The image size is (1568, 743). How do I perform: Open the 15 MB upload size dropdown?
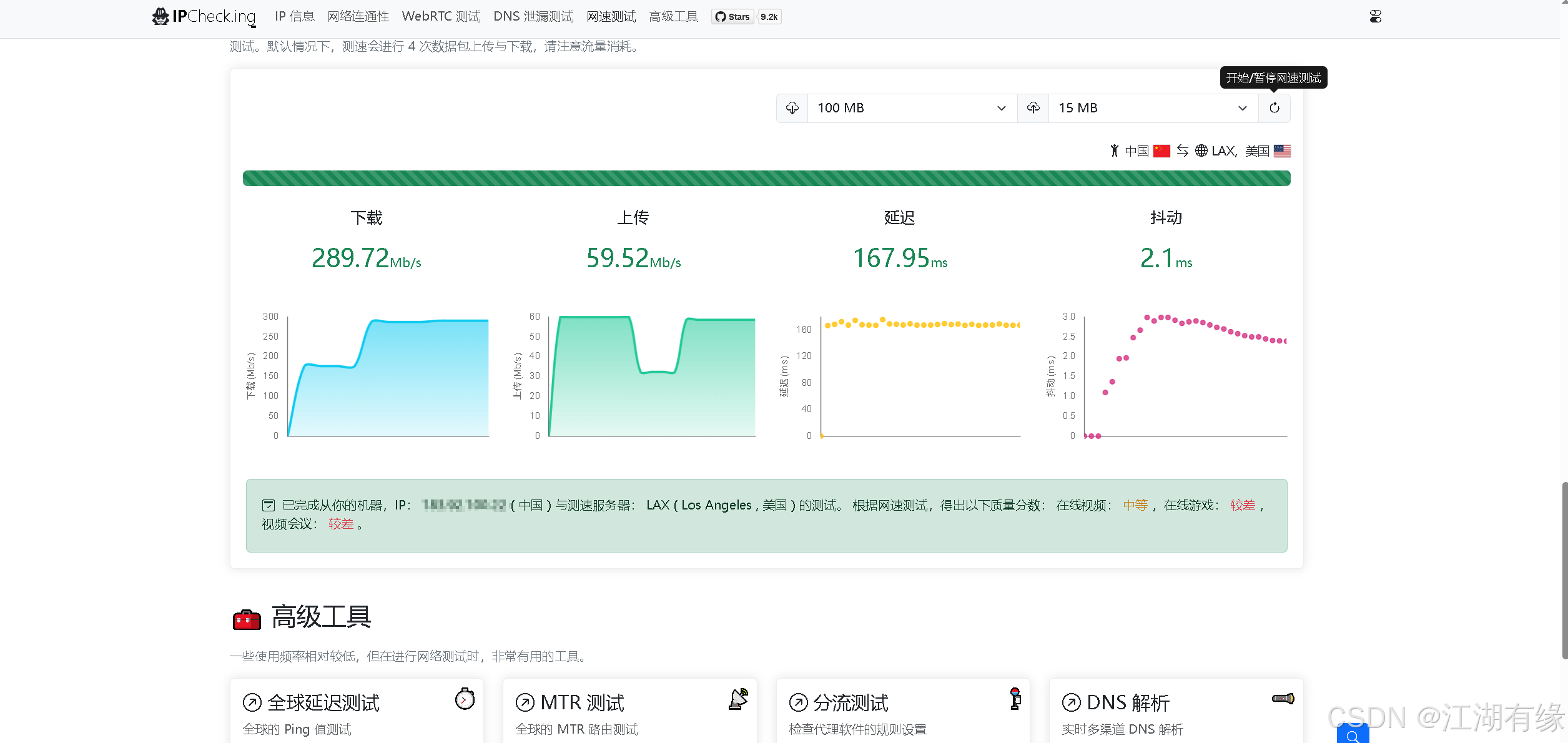coord(1153,108)
